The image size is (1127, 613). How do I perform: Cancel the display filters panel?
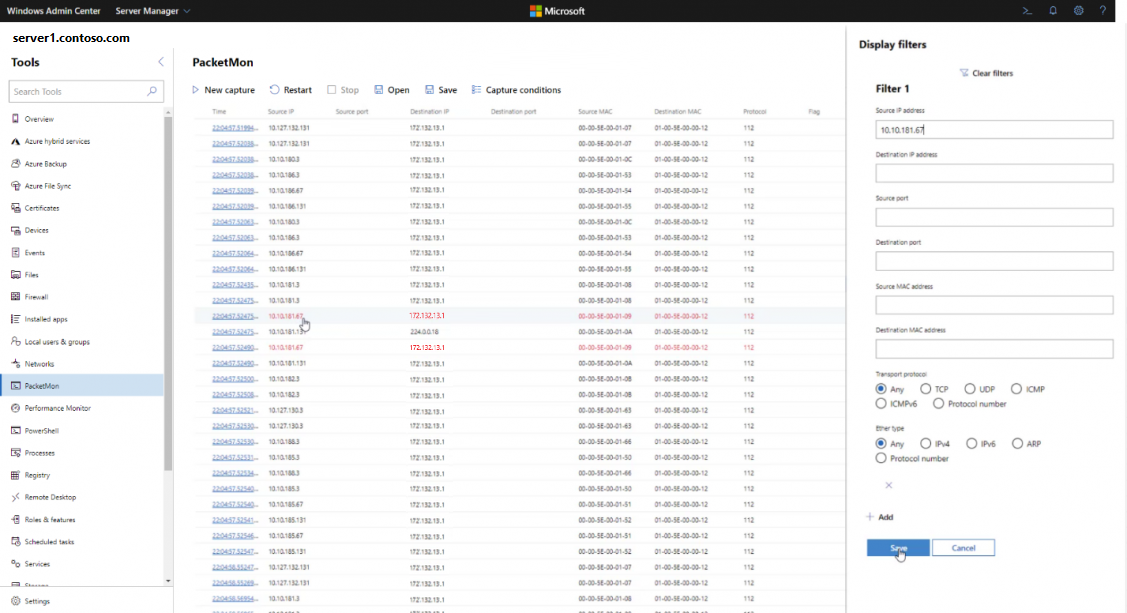coord(963,548)
